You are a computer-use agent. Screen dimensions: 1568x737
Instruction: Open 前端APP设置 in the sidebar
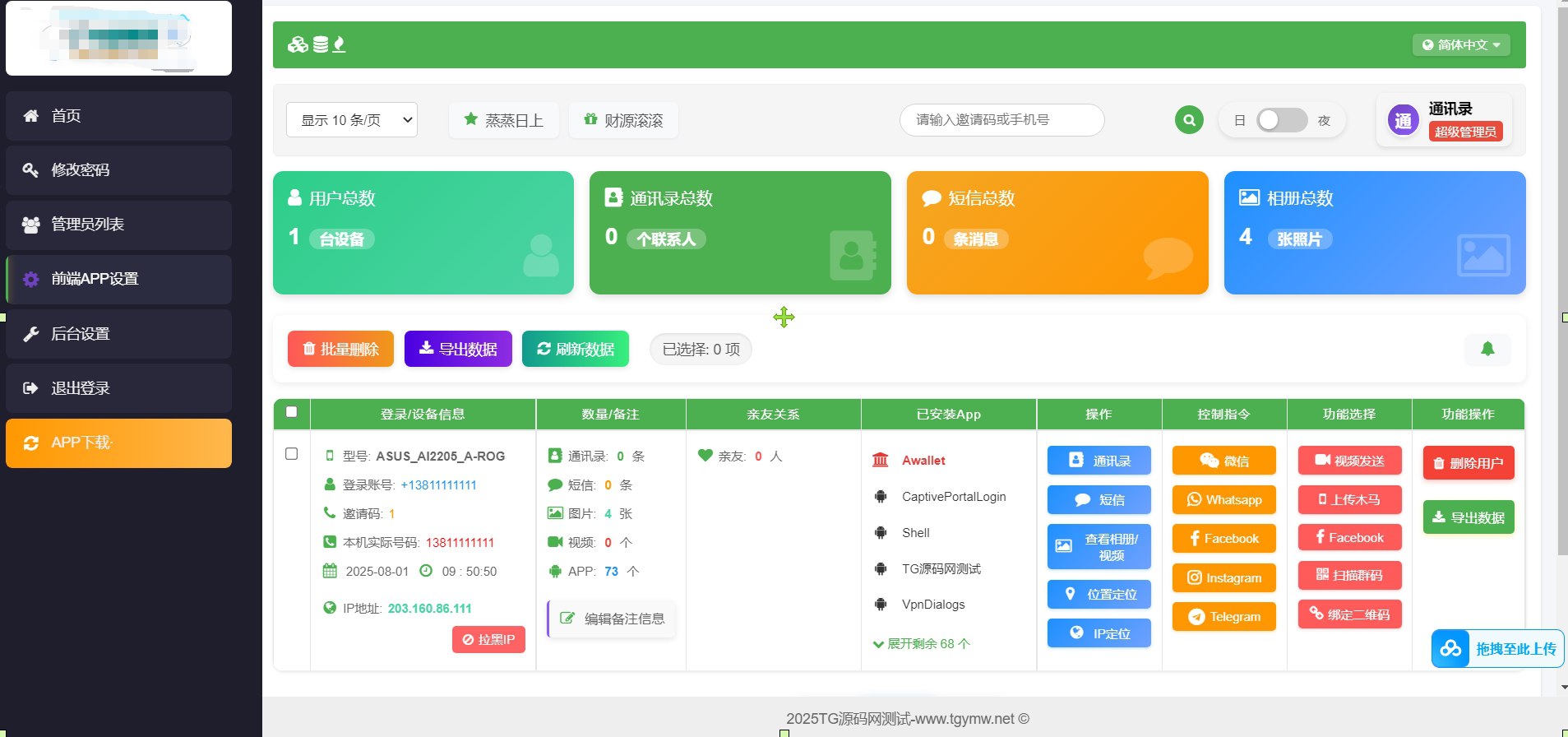coord(118,279)
